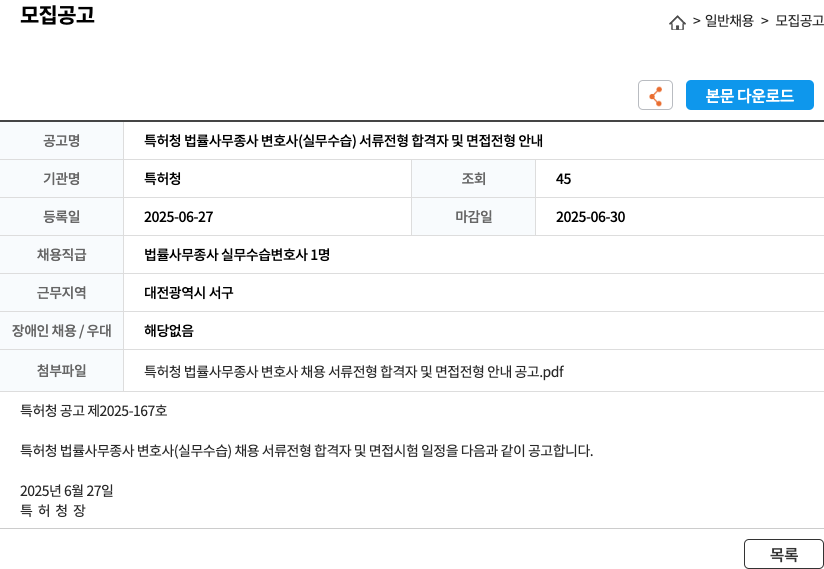Click the 첨부파일 label cell
Screen dimensions: 824x569
61,371
